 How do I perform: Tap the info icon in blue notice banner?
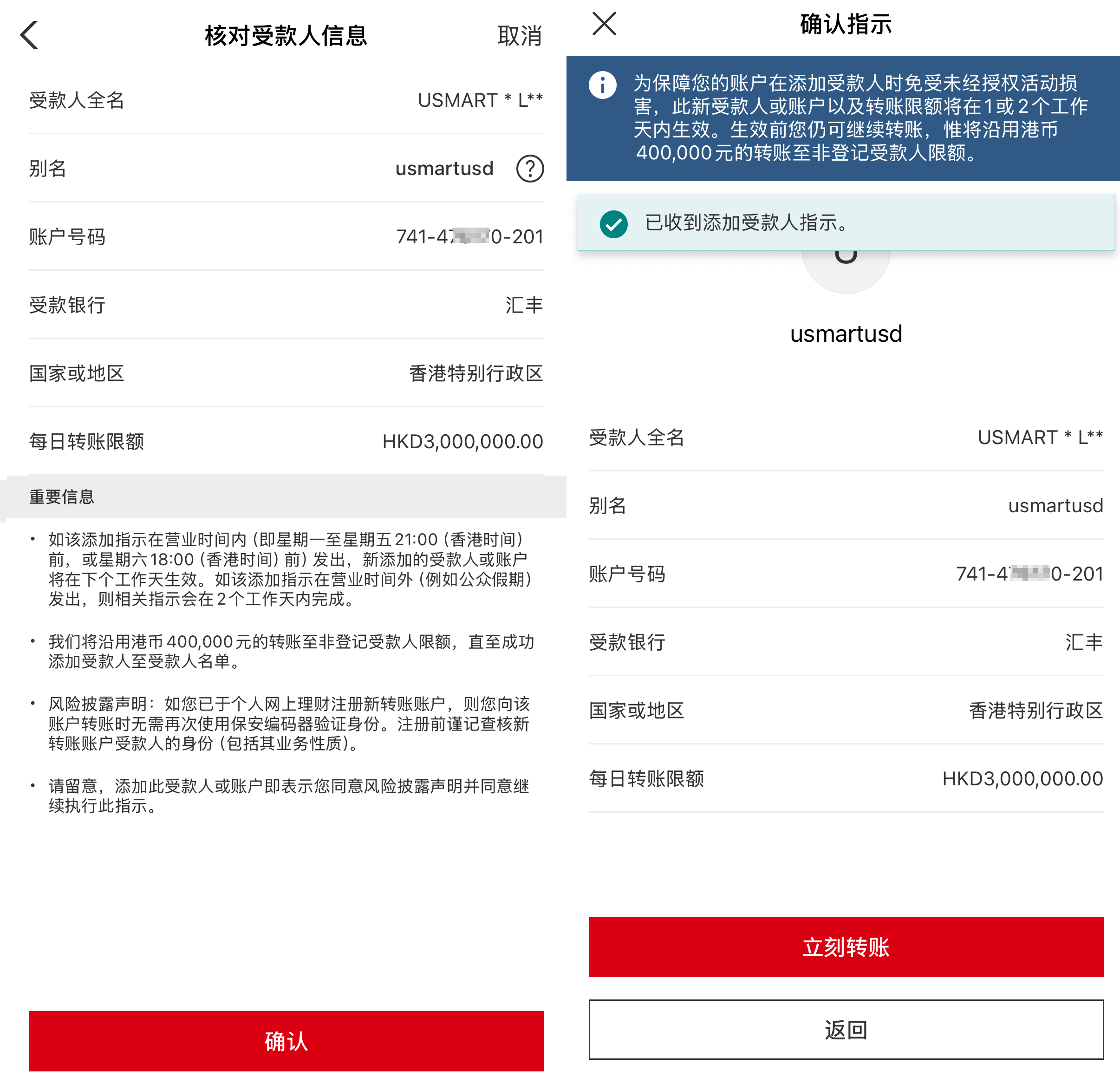(602, 86)
